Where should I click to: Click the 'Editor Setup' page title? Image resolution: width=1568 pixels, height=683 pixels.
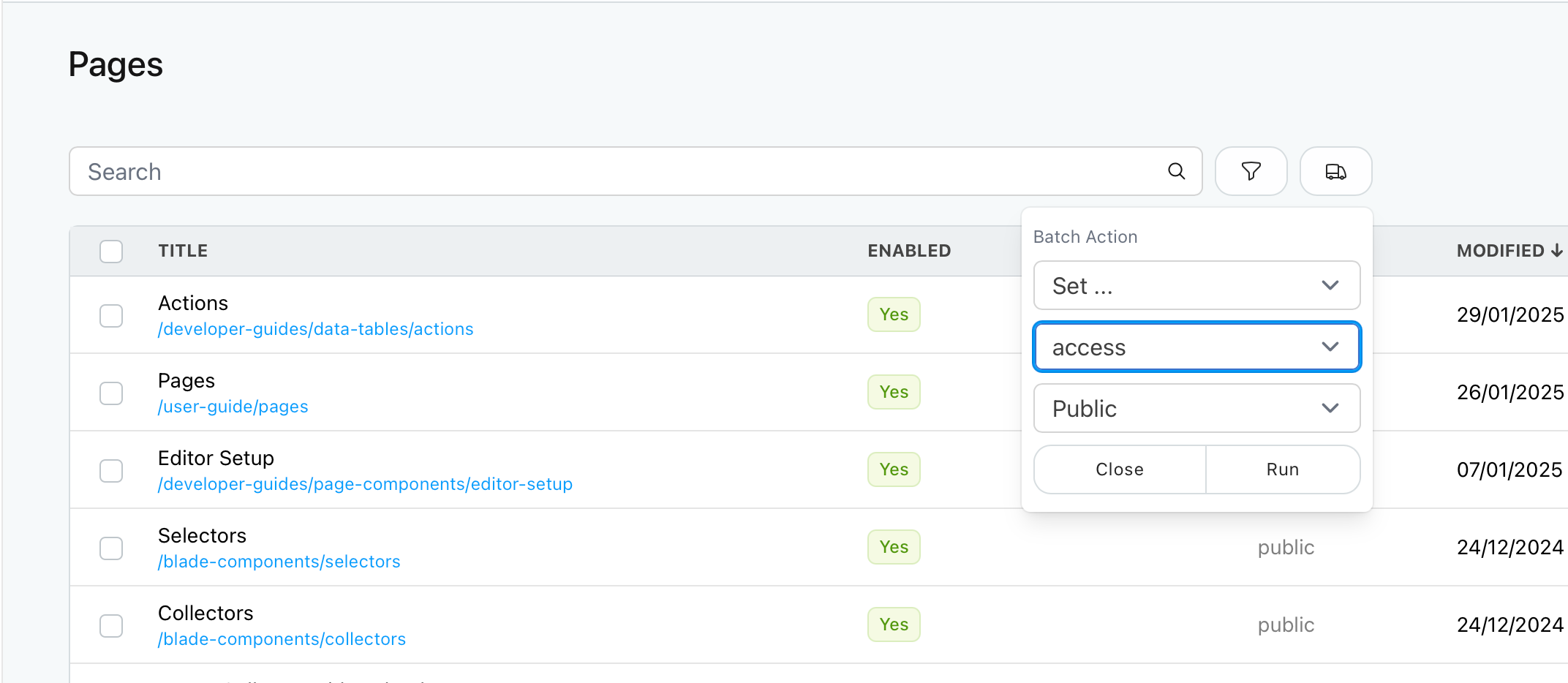(x=216, y=459)
